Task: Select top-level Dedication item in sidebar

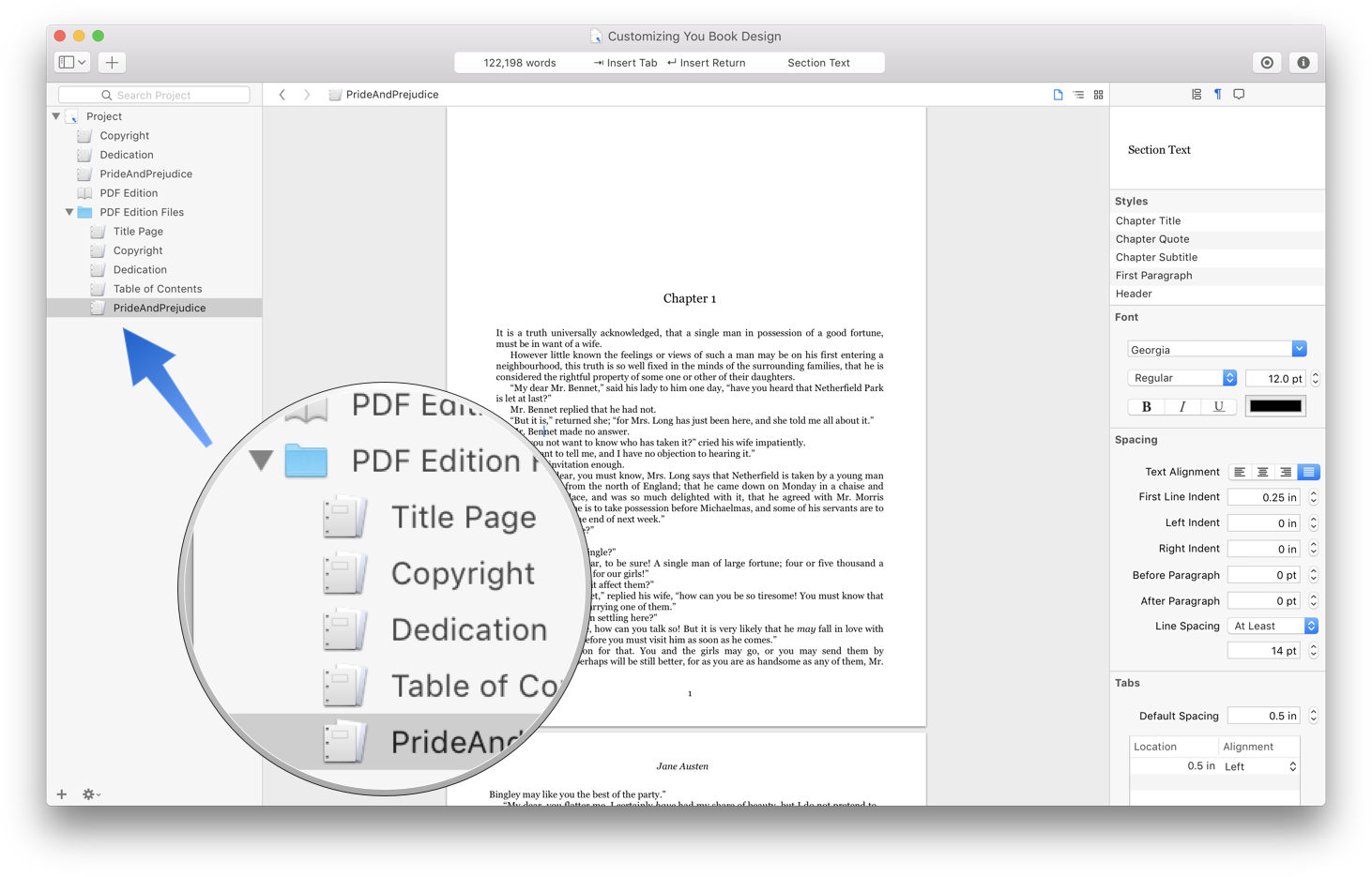Action: coord(155,155)
